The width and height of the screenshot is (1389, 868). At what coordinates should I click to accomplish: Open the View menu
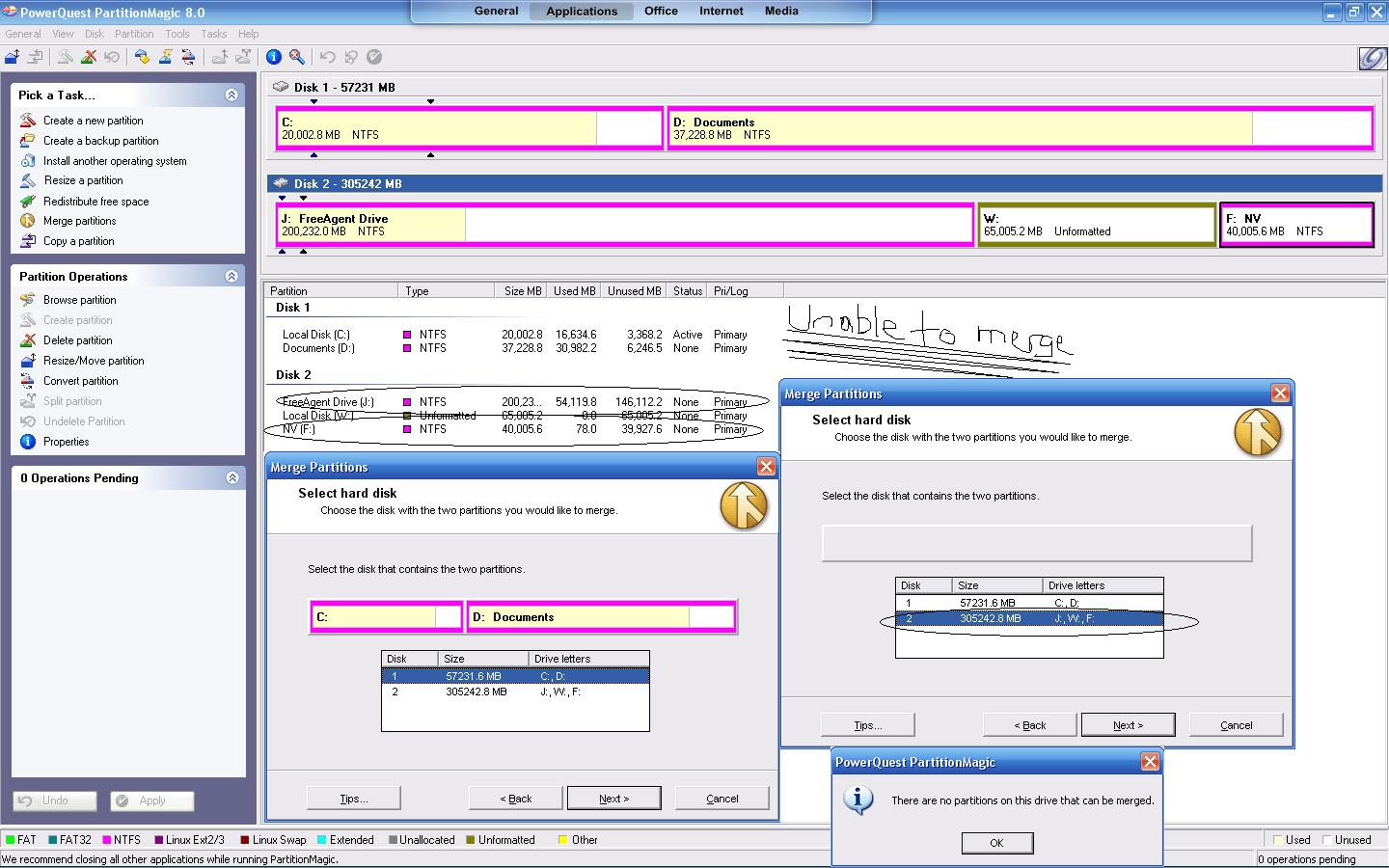point(63,34)
